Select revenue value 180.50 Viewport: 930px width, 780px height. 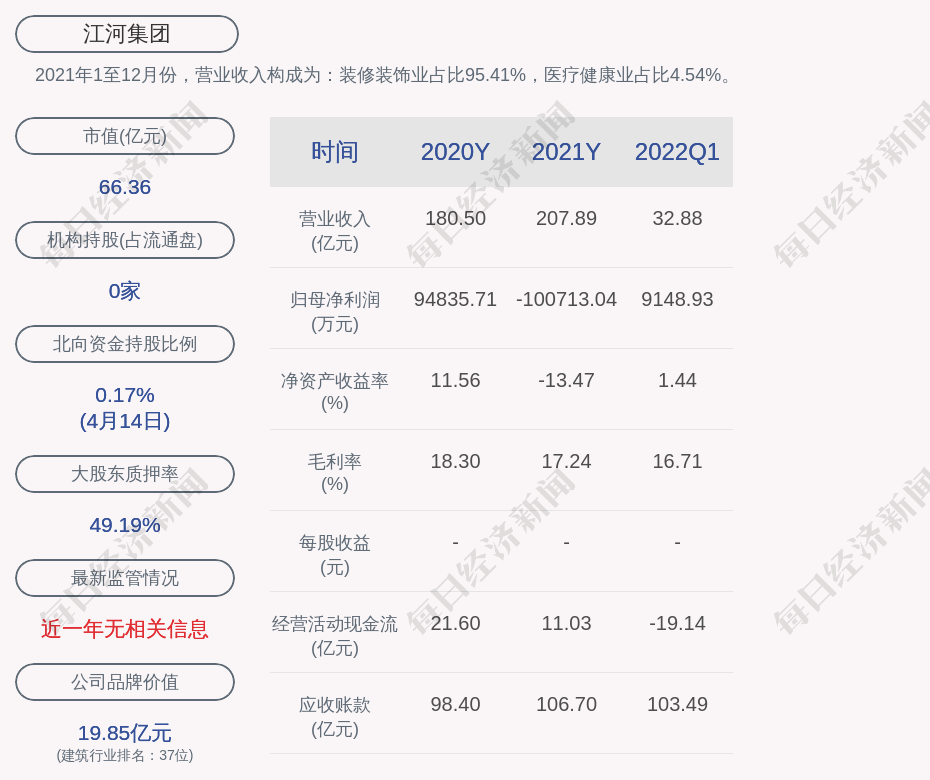[455, 218]
